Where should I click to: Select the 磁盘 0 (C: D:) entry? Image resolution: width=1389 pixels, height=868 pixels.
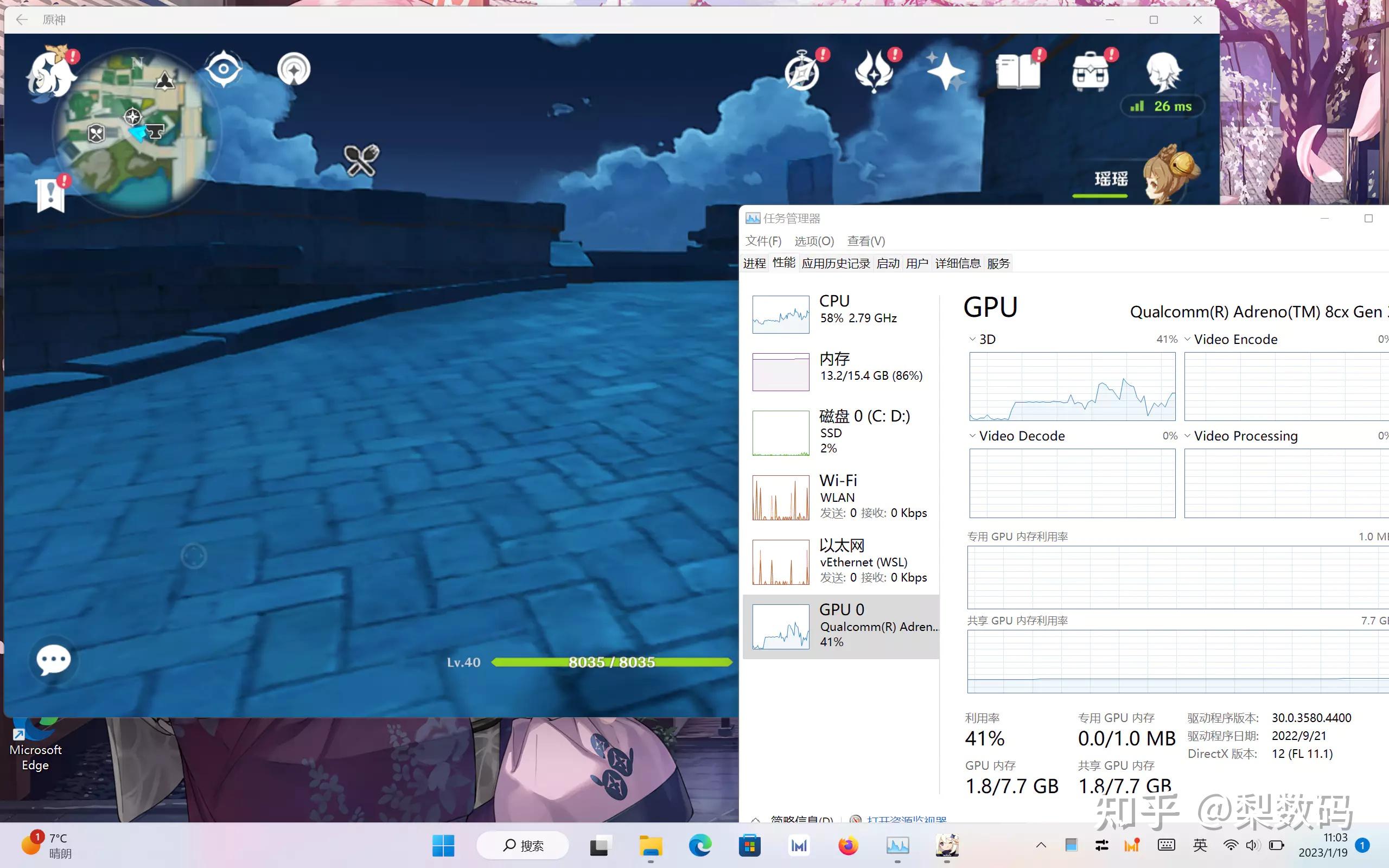pos(841,432)
